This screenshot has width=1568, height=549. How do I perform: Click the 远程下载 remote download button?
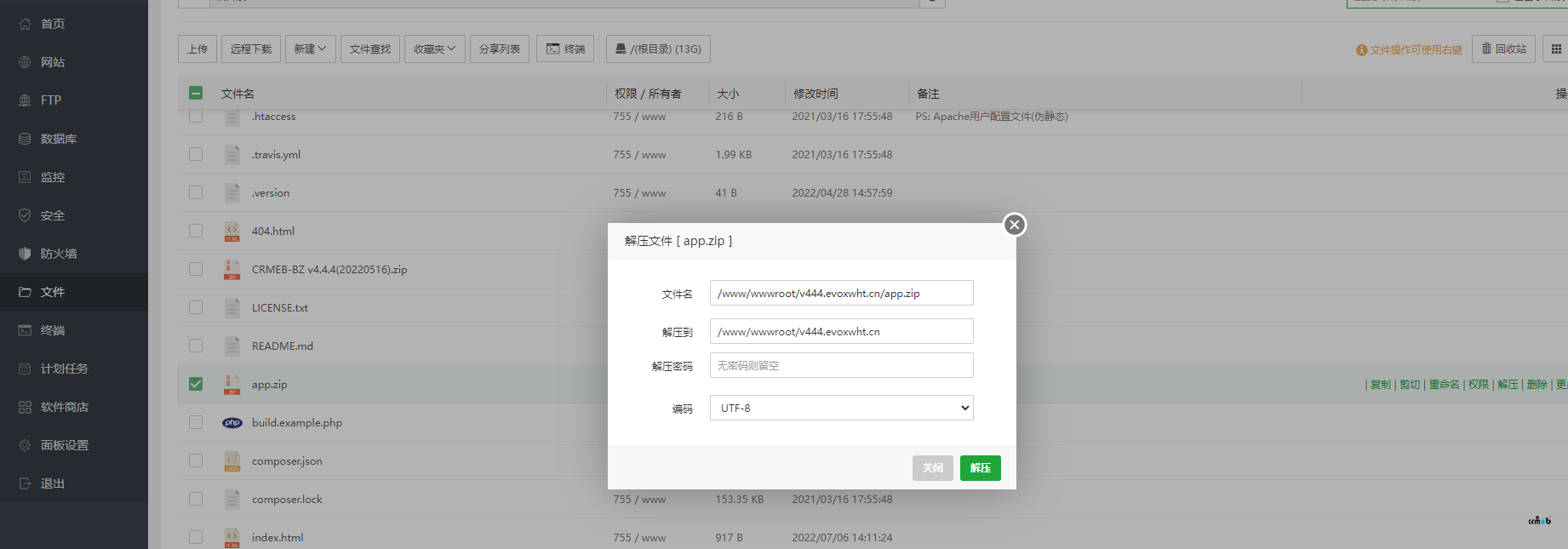click(251, 49)
